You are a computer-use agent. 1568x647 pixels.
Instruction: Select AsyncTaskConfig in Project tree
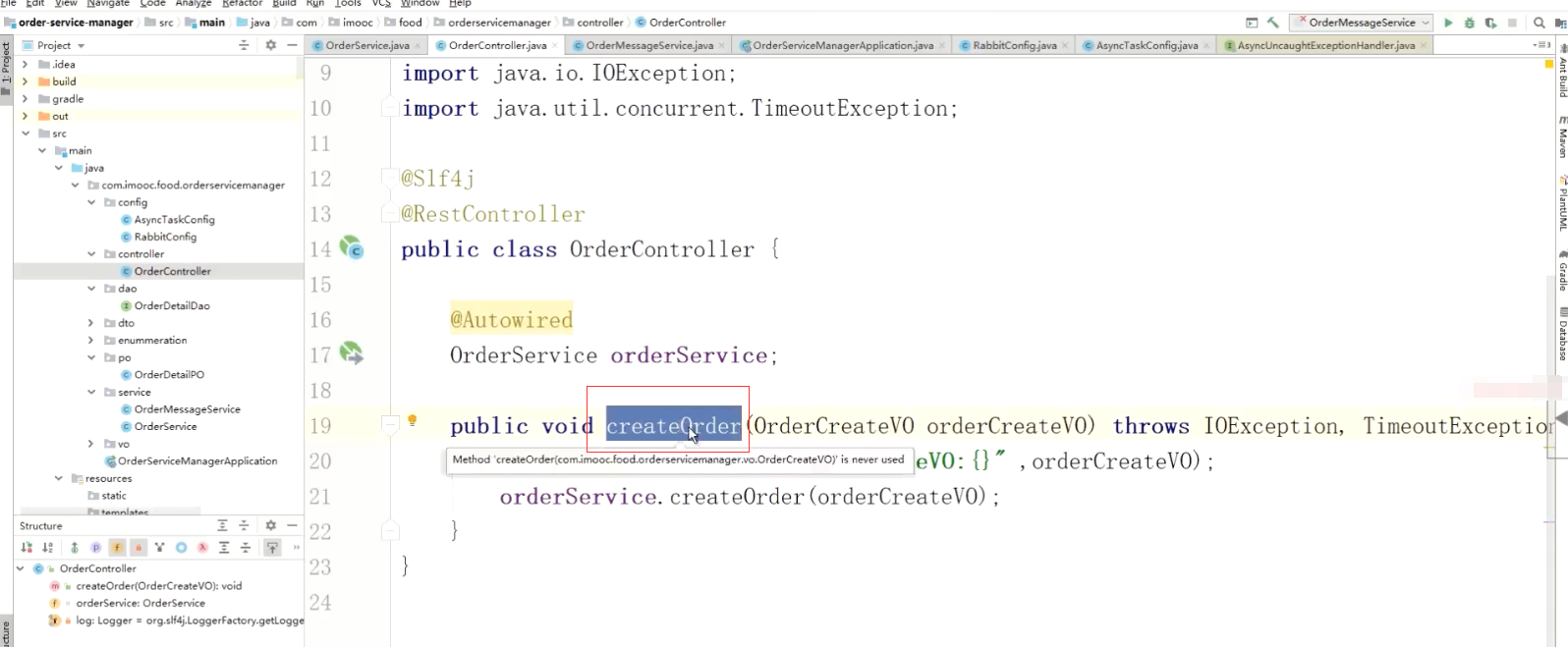point(174,220)
